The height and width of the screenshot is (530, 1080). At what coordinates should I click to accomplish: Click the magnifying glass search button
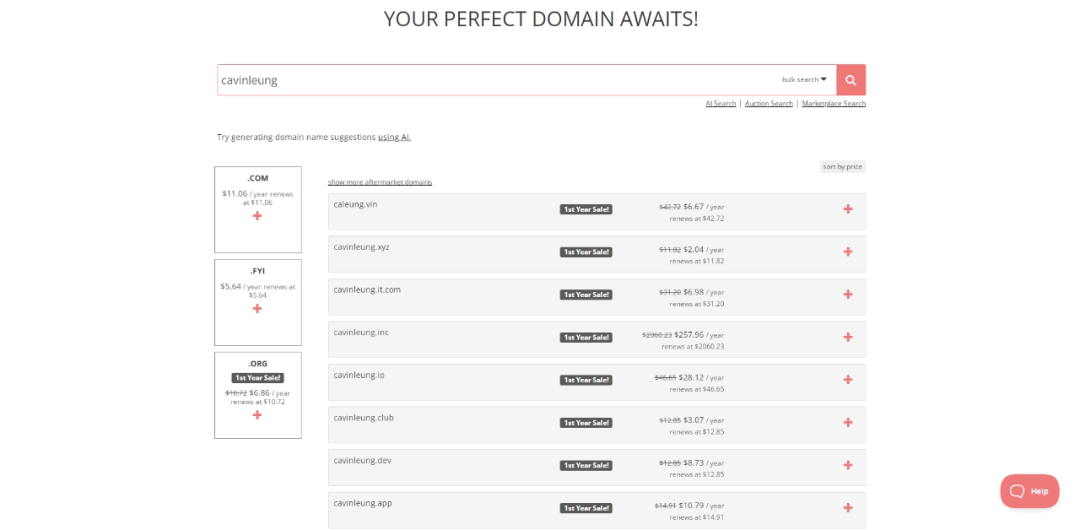(850, 80)
